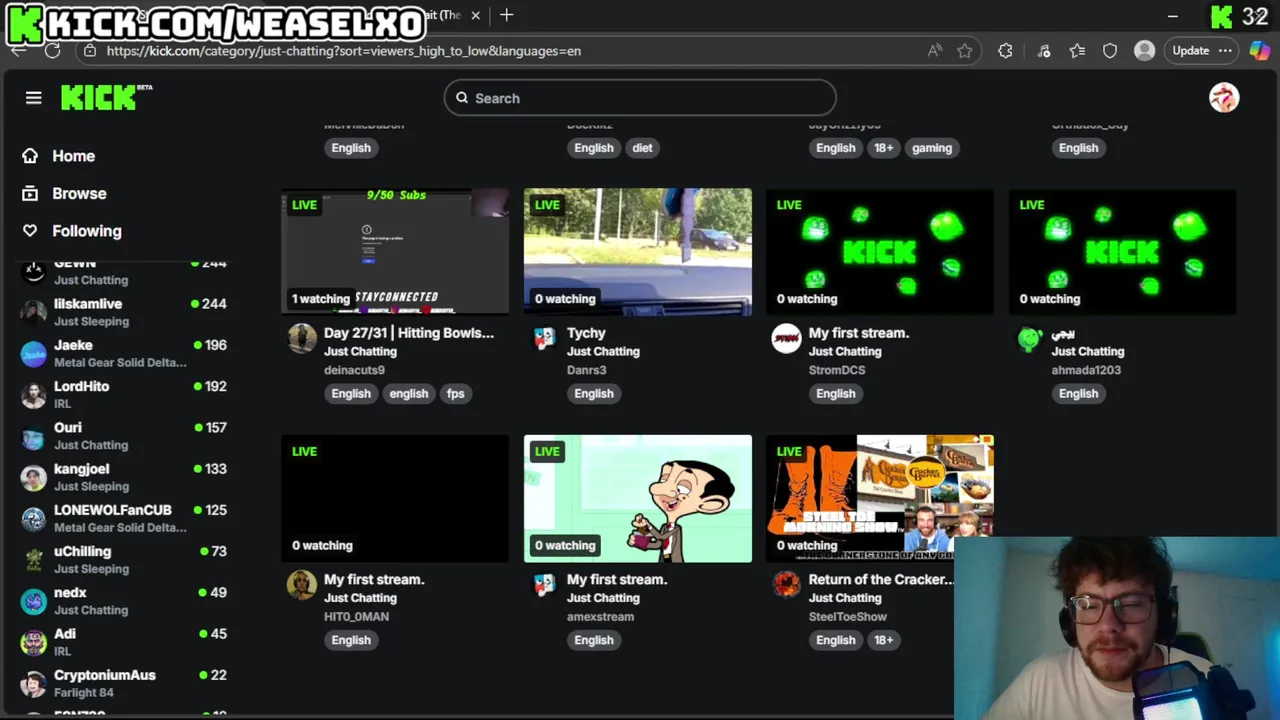1280x720 pixels.
Task: Click deinacuts9 channel avatar
Action: 302,338
